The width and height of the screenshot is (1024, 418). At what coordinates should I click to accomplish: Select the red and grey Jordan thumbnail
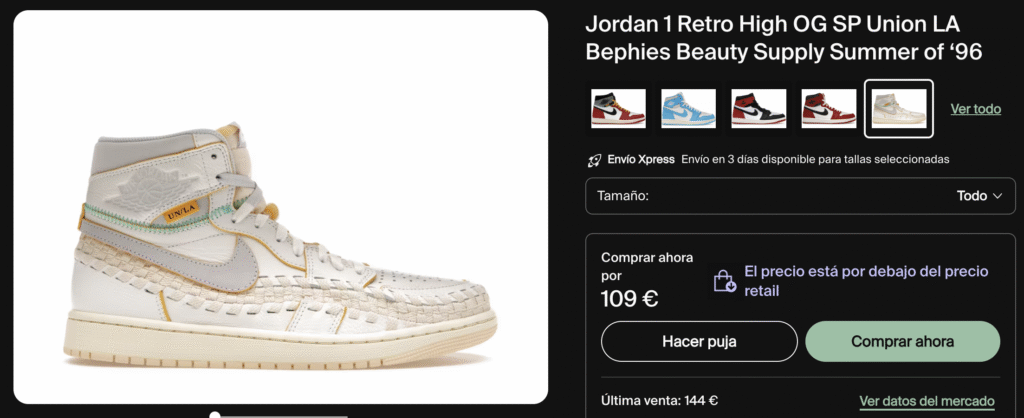coord(618,108)
